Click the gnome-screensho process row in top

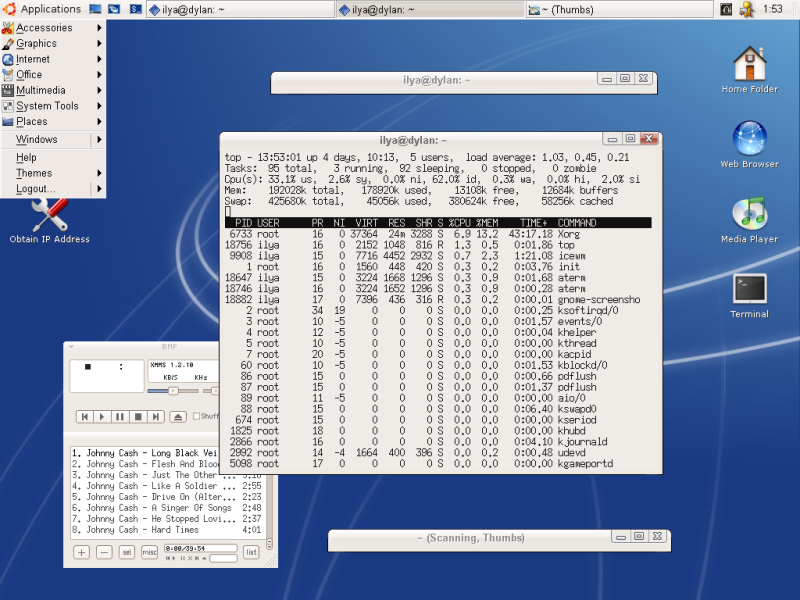[x=438, y=299]
